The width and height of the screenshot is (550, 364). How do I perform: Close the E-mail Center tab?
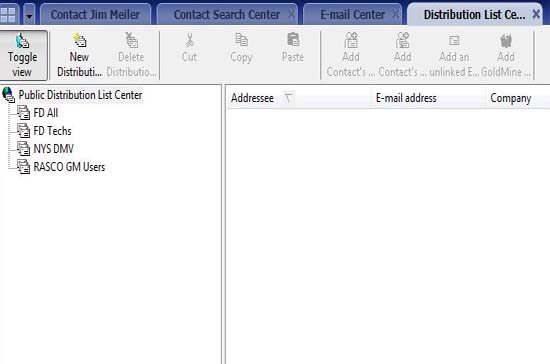tap(396, 14)
